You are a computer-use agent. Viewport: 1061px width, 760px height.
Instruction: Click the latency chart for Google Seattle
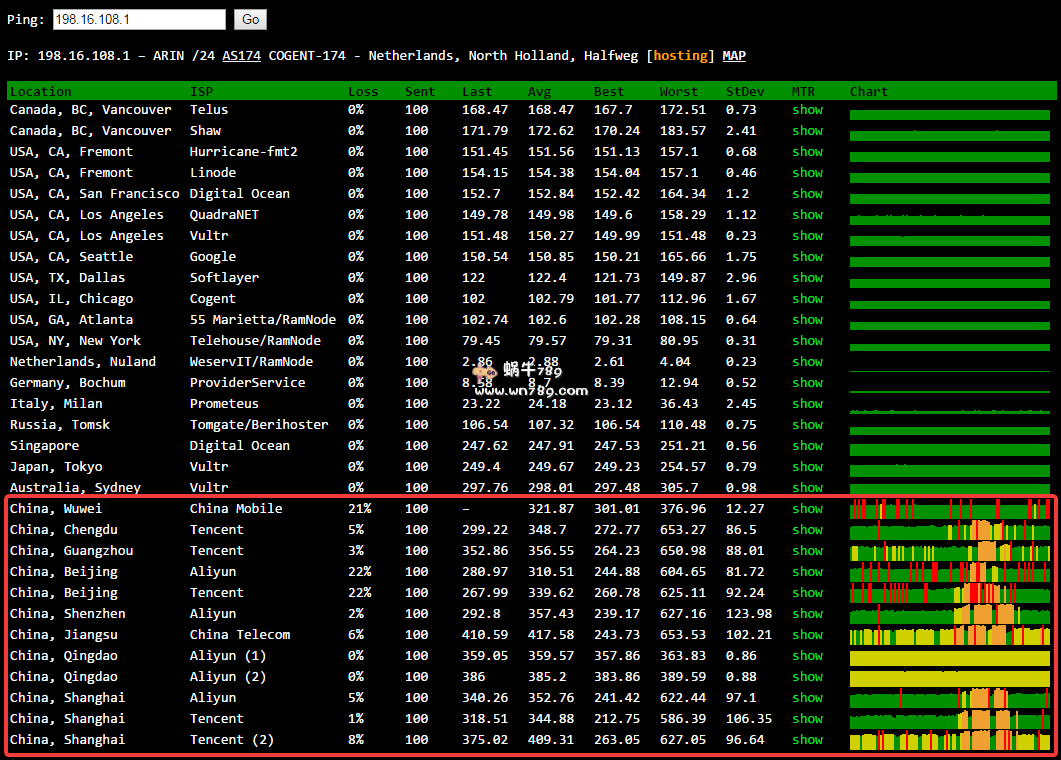pyautogui.click(x=948, y=256)
